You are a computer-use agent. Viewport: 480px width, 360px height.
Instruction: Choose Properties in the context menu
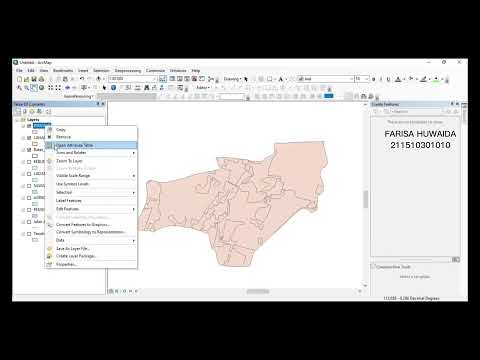pos(91,264)
